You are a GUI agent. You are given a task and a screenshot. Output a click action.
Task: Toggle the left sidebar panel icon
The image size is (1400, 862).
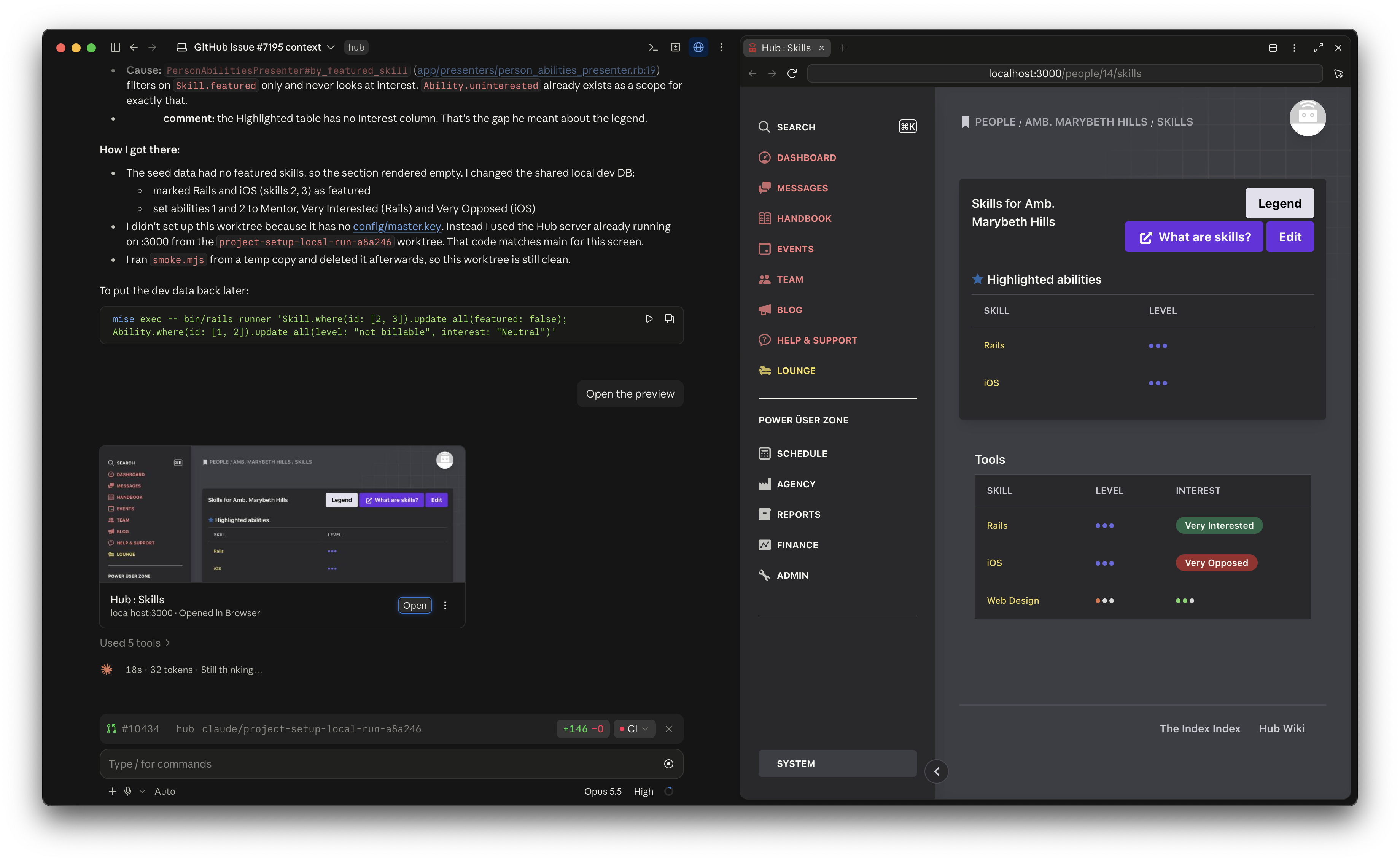click(x=115, y=47)
